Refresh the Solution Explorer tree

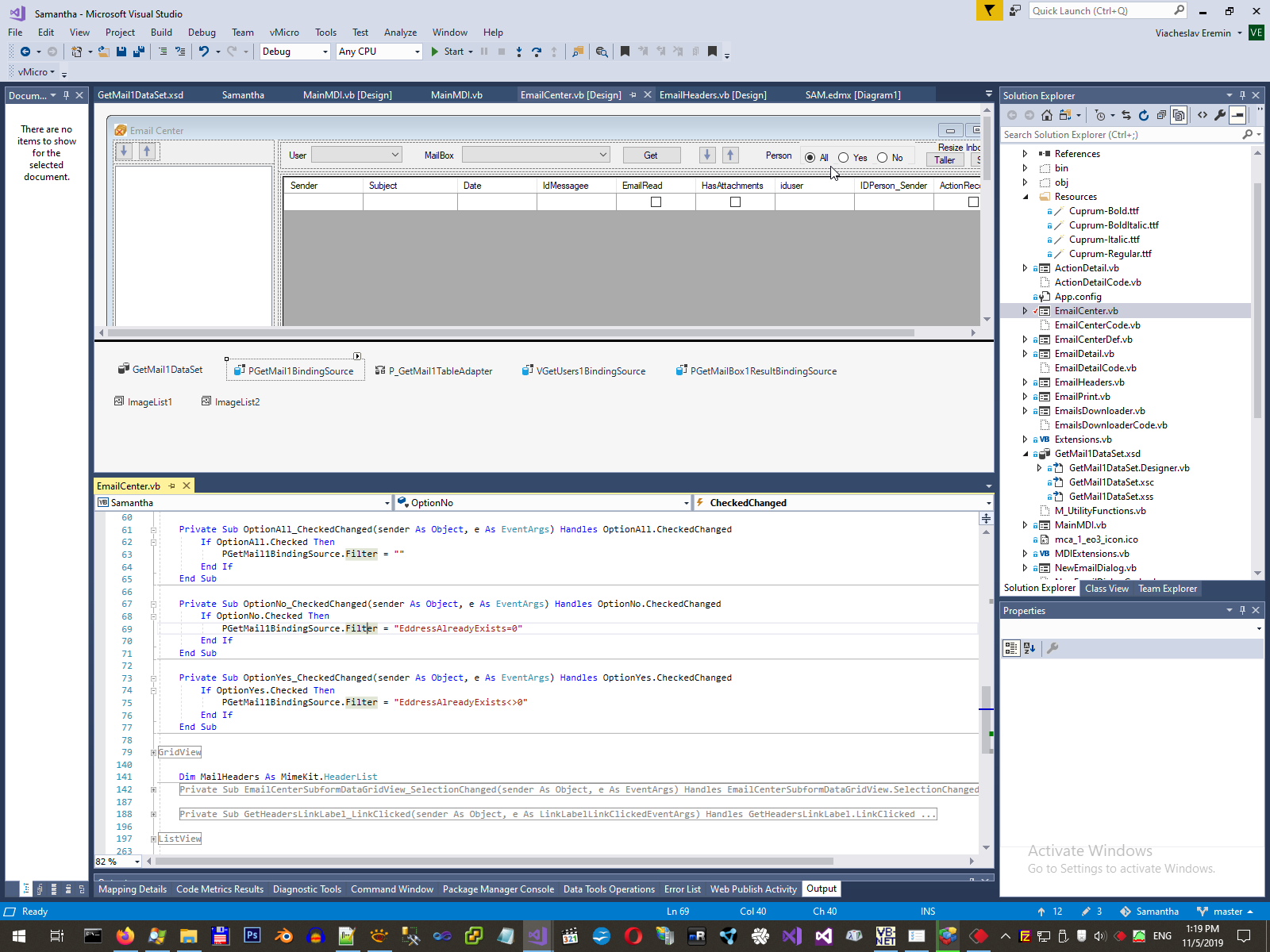[1144, 115]
